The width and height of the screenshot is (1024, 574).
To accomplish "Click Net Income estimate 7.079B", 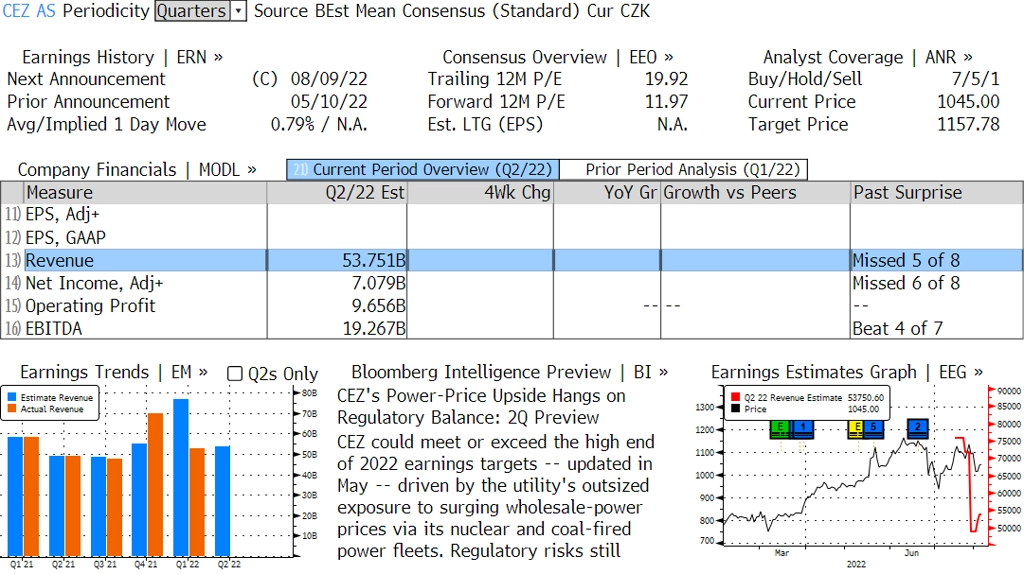I will pos(379,283).
